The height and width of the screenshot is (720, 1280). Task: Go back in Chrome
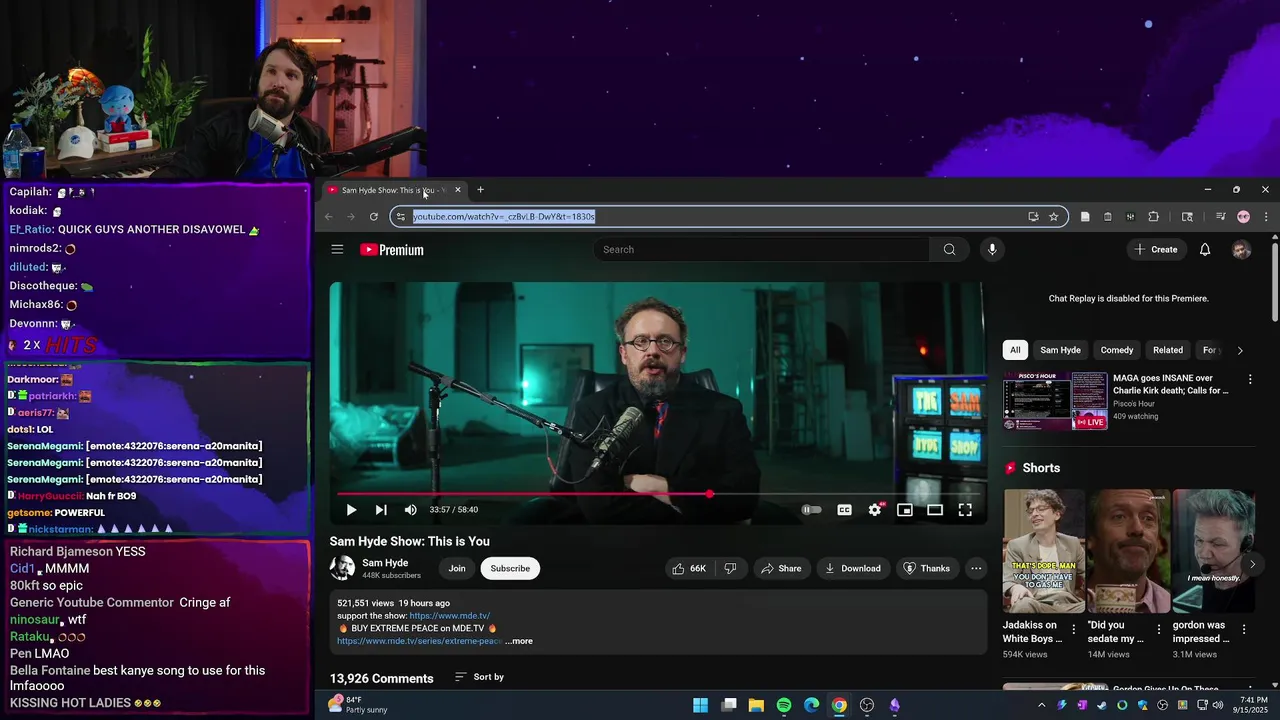click(328, 217)
